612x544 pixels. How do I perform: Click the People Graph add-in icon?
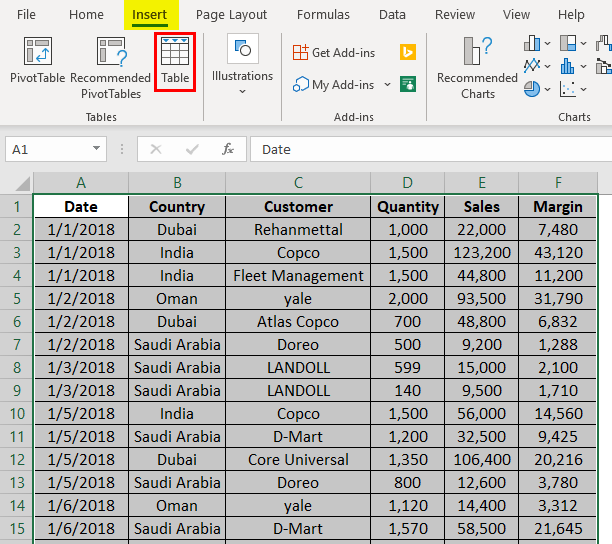pos(408,84)
